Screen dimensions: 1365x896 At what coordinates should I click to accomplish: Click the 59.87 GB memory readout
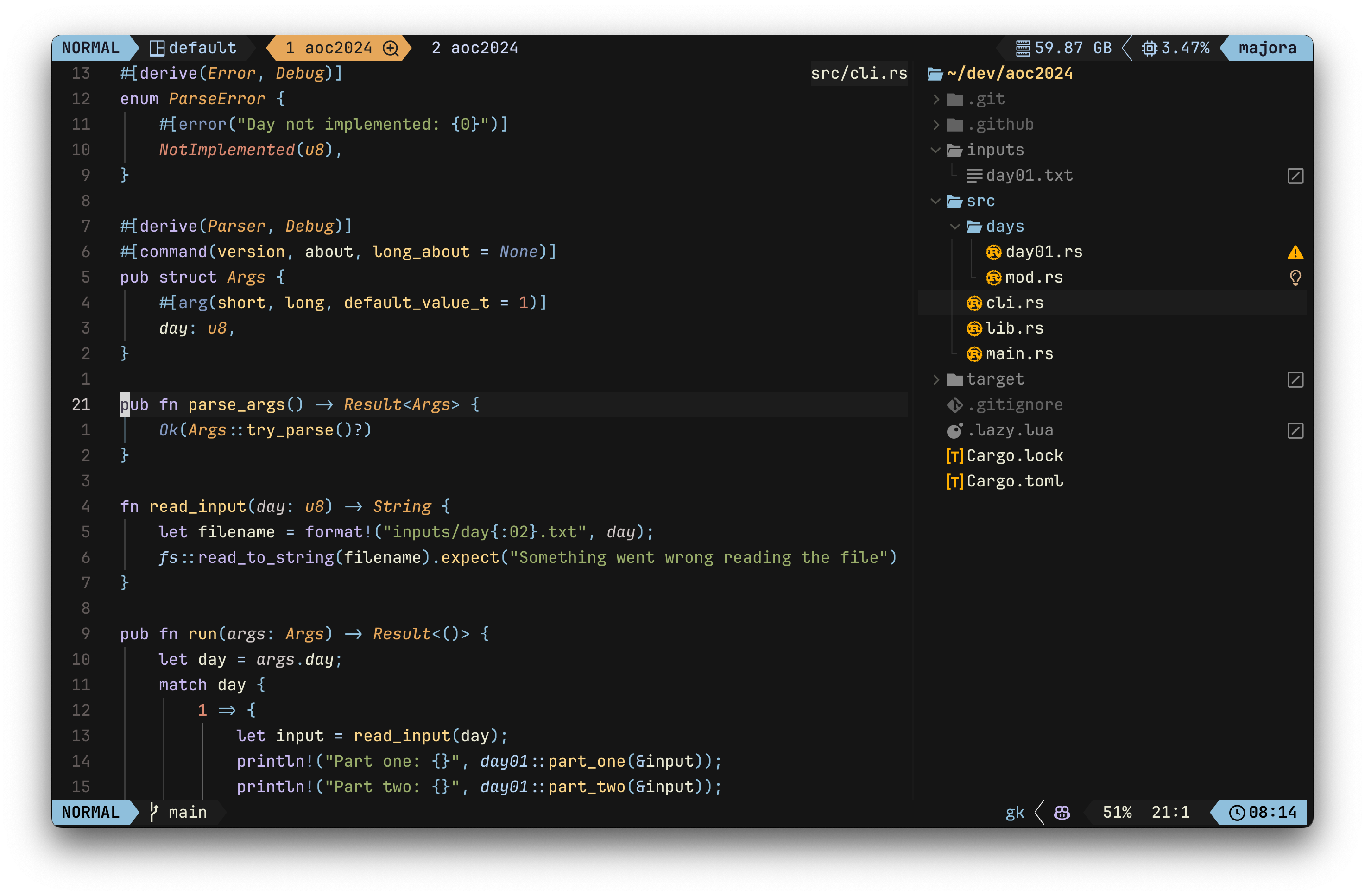point(1073,48)
